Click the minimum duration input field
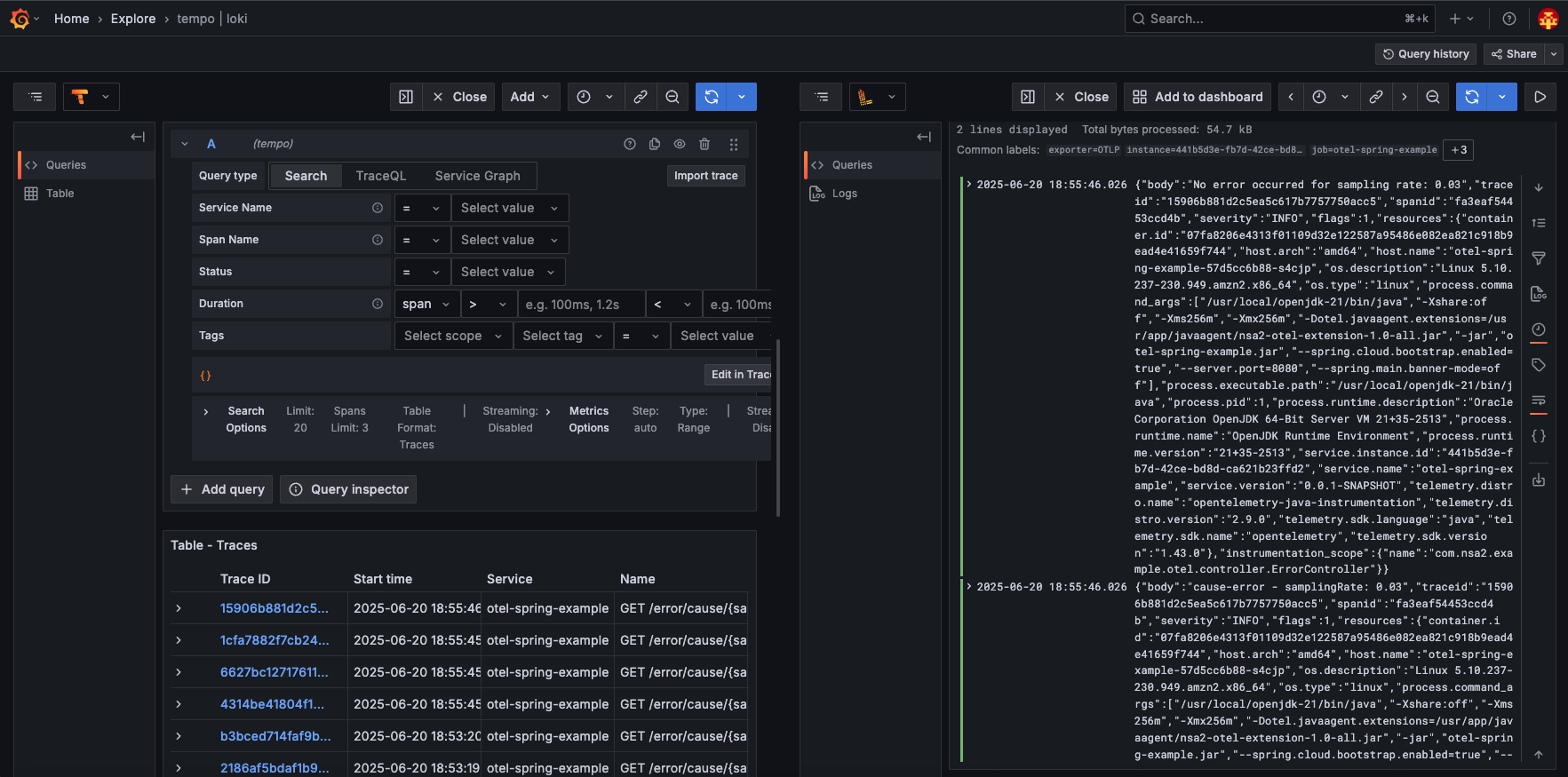This screenshot has width=1568, height=777. 580,304
